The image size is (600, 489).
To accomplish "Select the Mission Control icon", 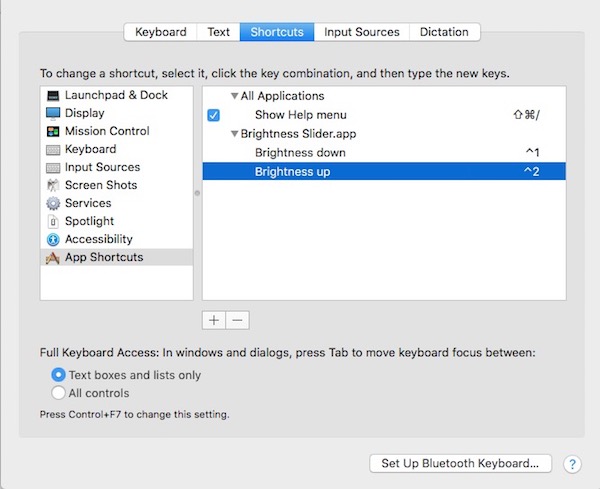I will (x=53, y=131).
